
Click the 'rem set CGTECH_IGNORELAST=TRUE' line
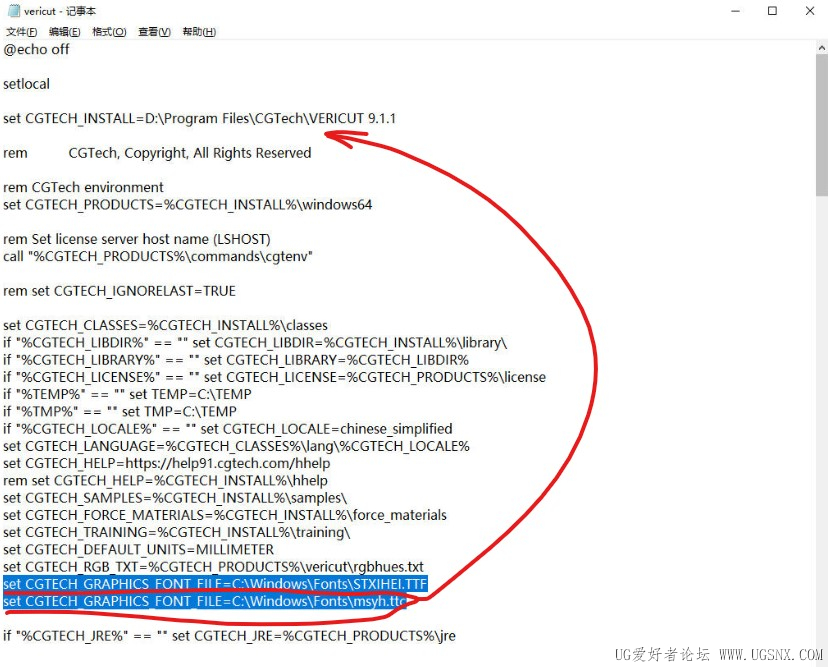pyautogui.click(x=119, y=291)
